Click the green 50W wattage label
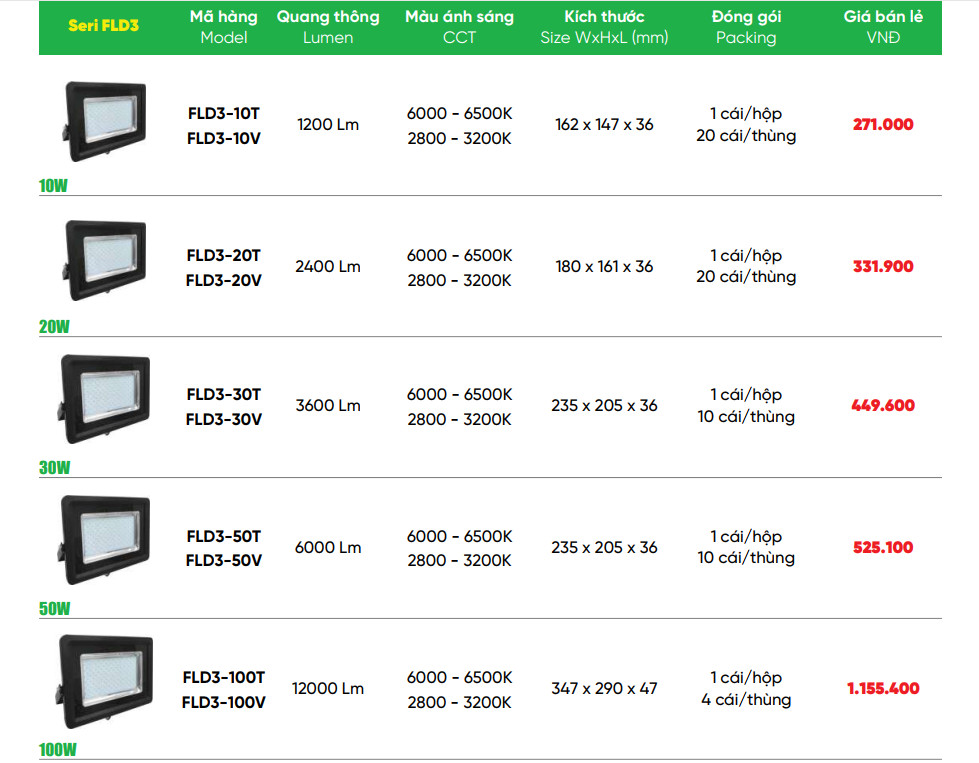The width and height of the screenshot is (979, 763). click(x=55, y=609)
